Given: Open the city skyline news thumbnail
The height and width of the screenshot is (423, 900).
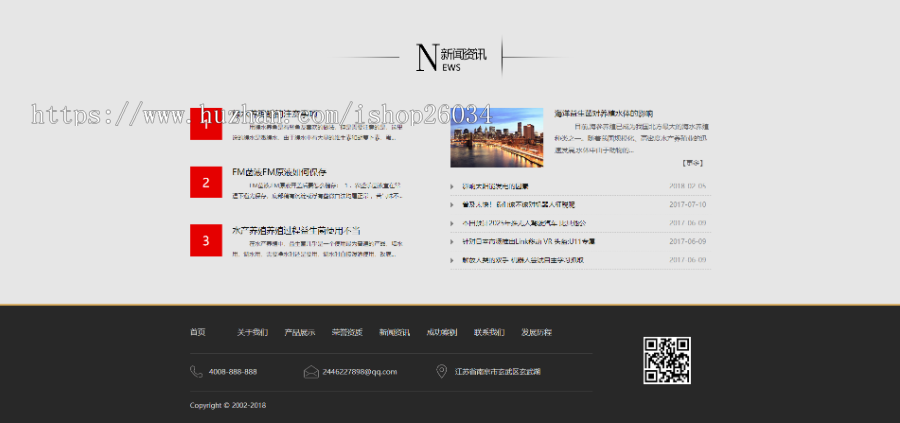Looking at the screenshot, I should (496, 137).
